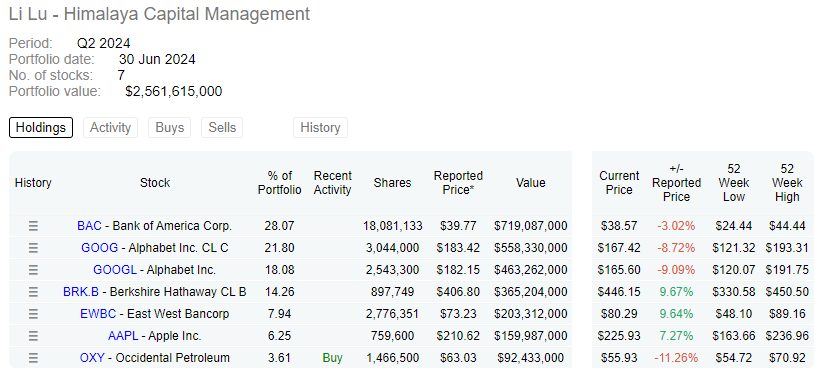This screenshot has height=377, width=827.
Task: Open the Buys tab
Action: (169, 128)
